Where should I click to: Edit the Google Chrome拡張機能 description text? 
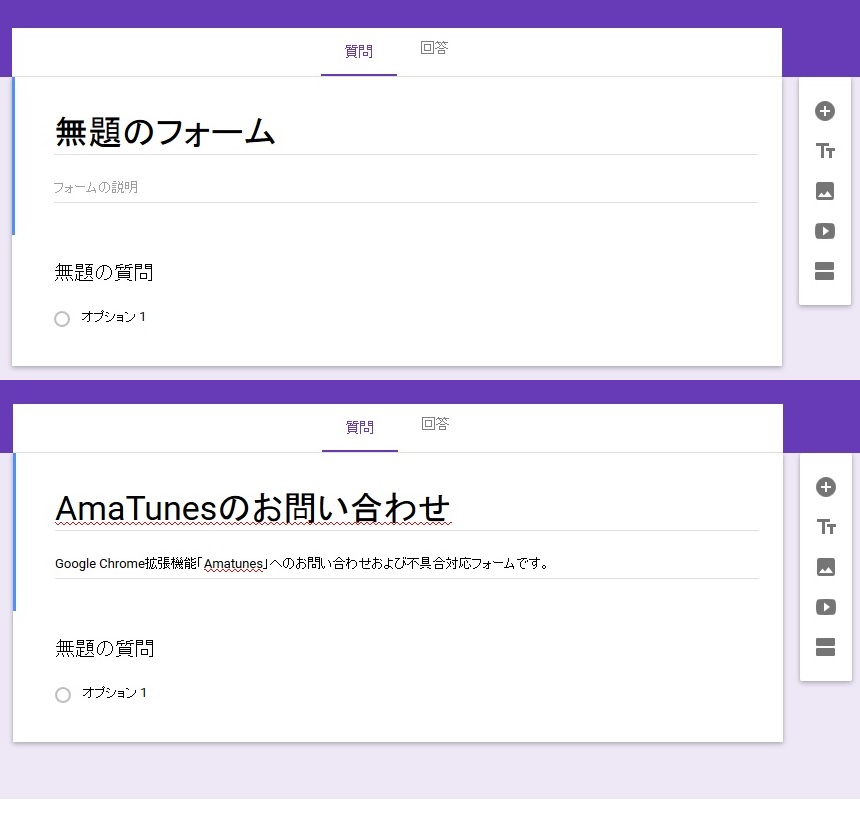tap(406, 564)
